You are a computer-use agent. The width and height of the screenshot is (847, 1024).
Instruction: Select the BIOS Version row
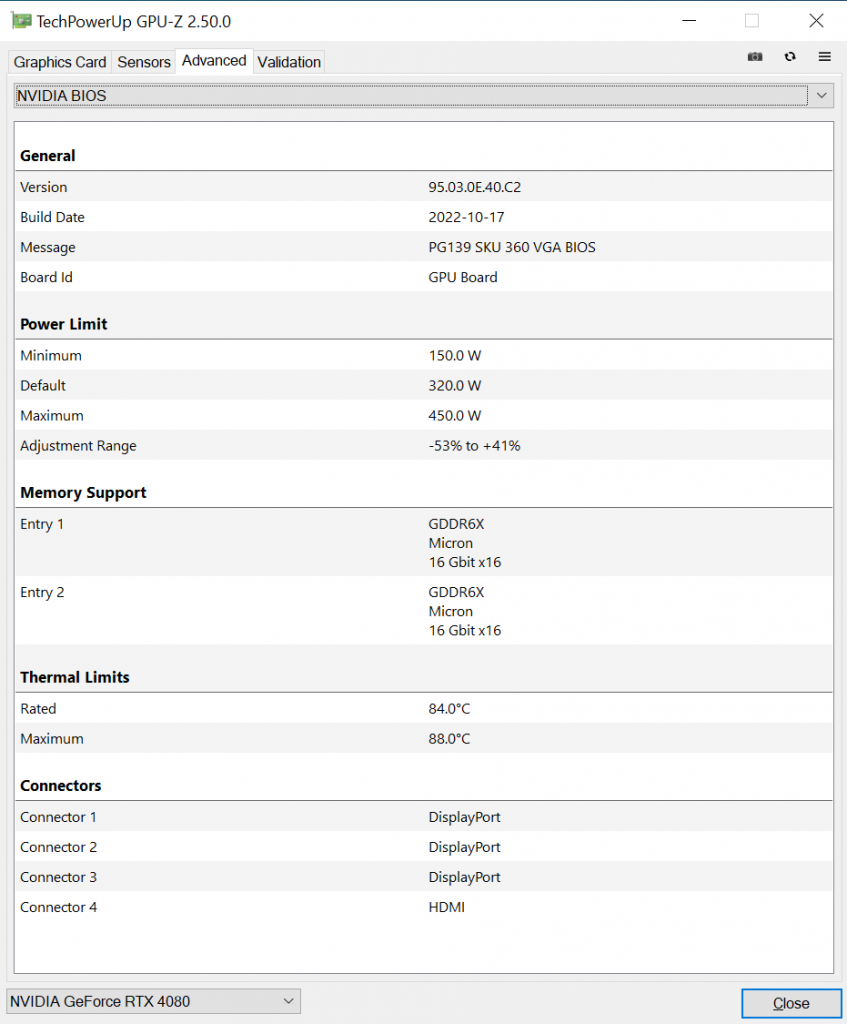pyautogui.click(x=424, y=187)
